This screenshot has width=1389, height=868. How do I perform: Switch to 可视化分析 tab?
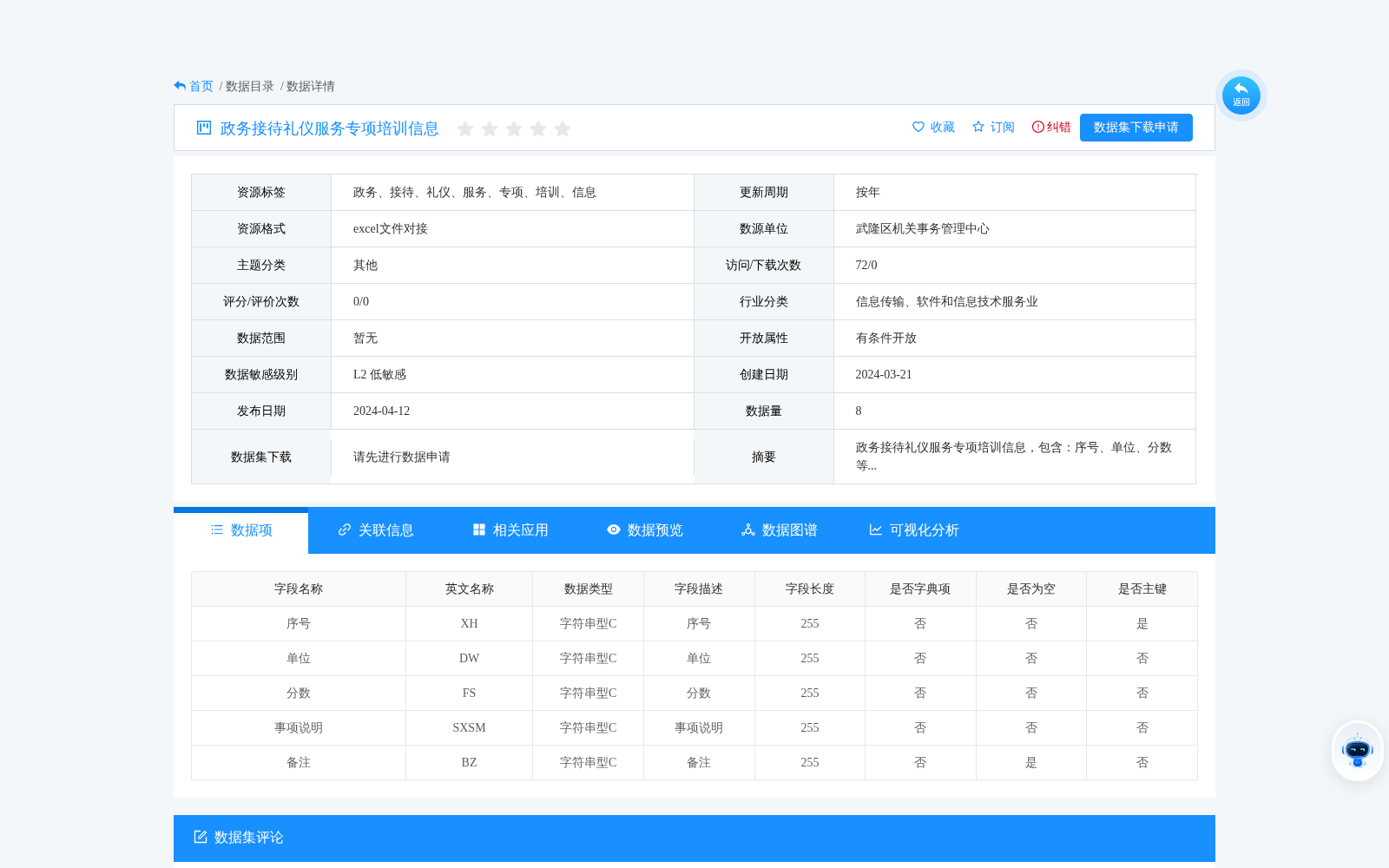pos(913,530)
